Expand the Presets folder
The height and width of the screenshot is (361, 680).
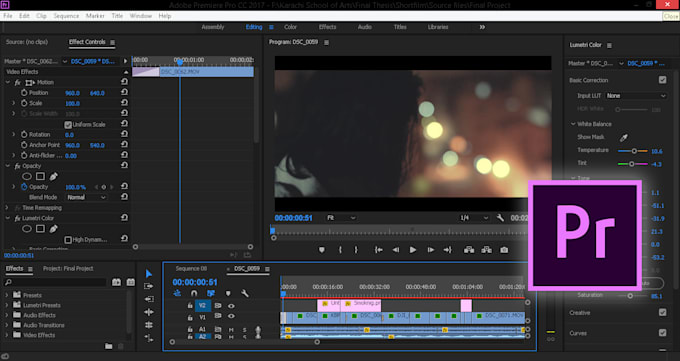7,295
